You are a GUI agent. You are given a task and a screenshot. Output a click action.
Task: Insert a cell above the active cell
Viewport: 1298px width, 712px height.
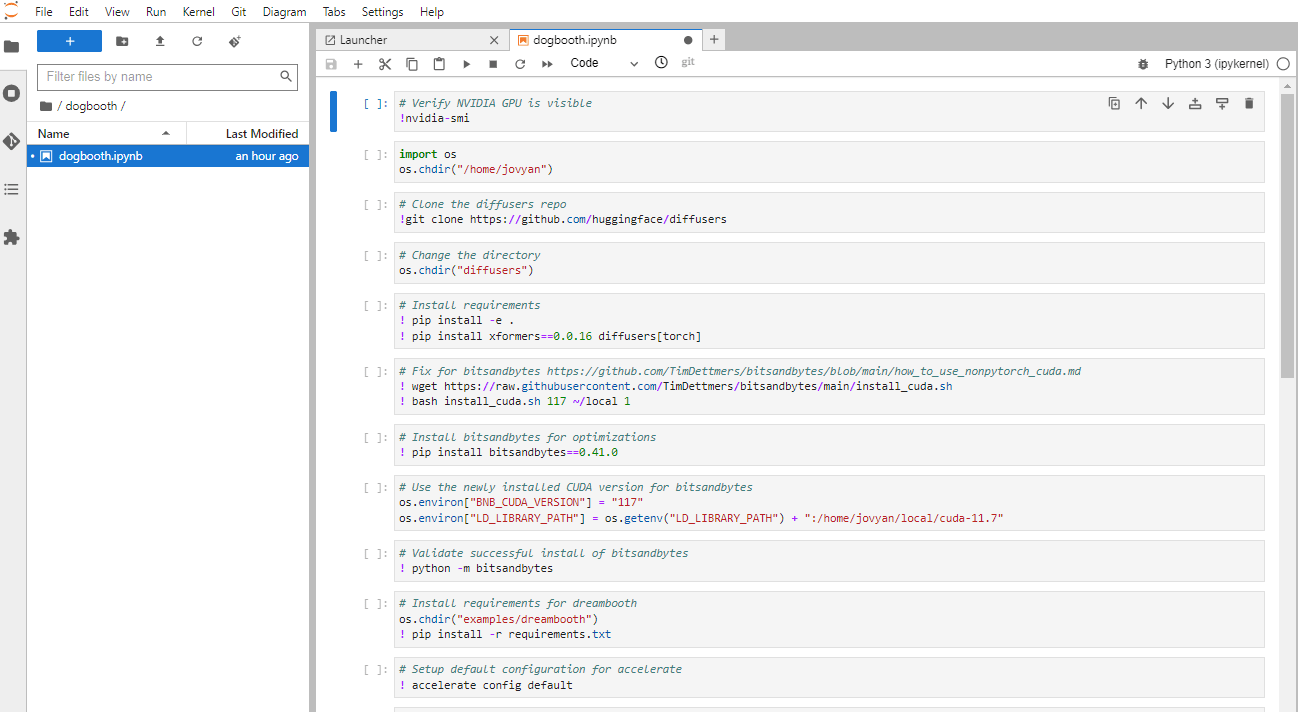[1195, 103]
